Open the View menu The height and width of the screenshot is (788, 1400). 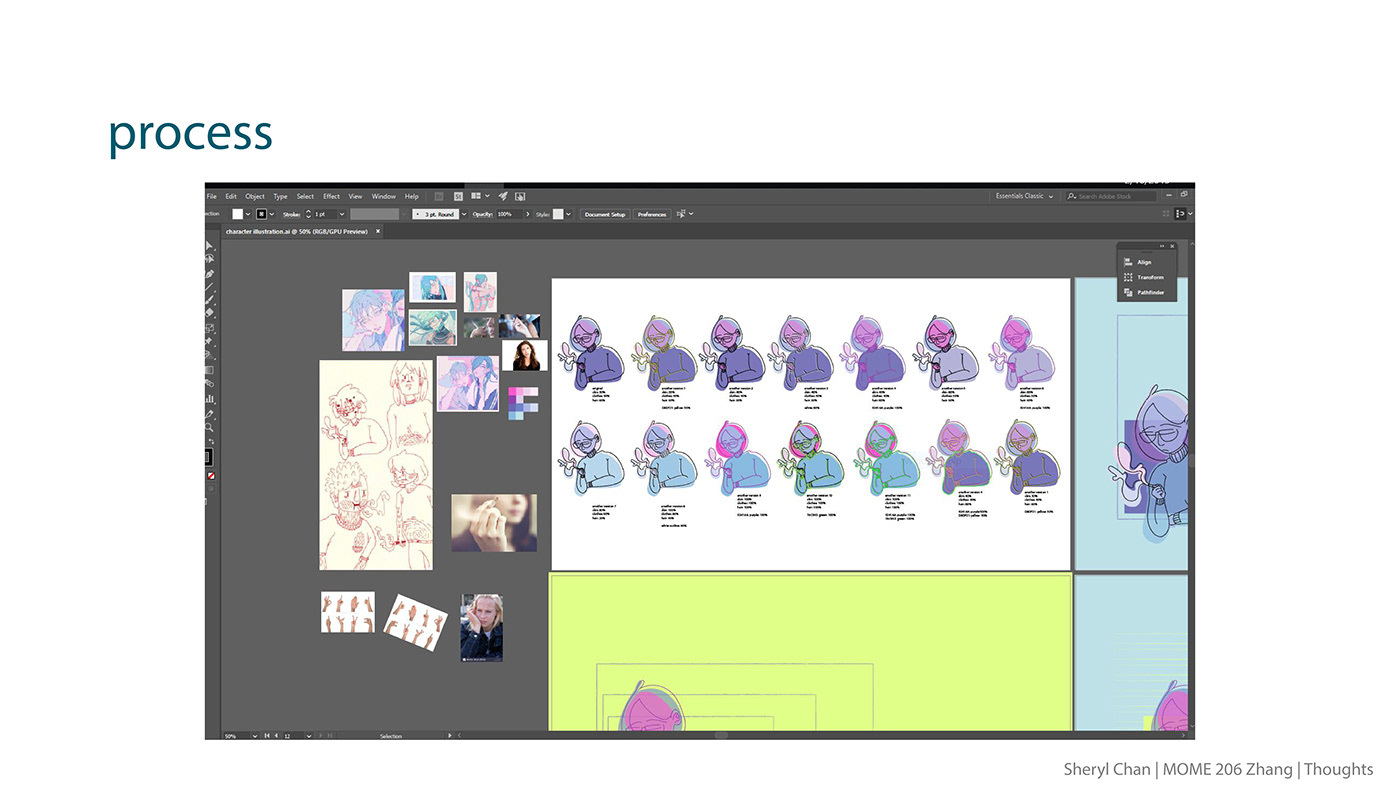tap(355, 196)
